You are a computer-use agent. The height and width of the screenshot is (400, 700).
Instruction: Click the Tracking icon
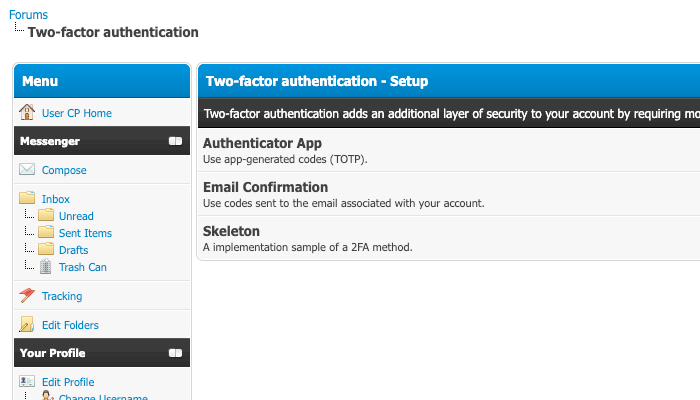coord(27,296)
